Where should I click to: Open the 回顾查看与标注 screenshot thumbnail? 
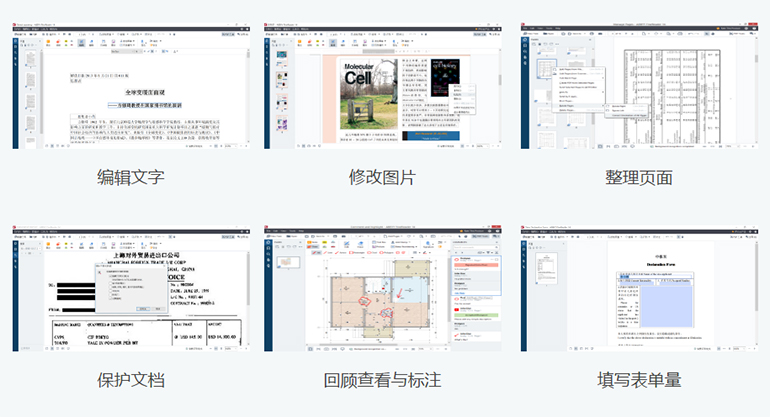383,289
